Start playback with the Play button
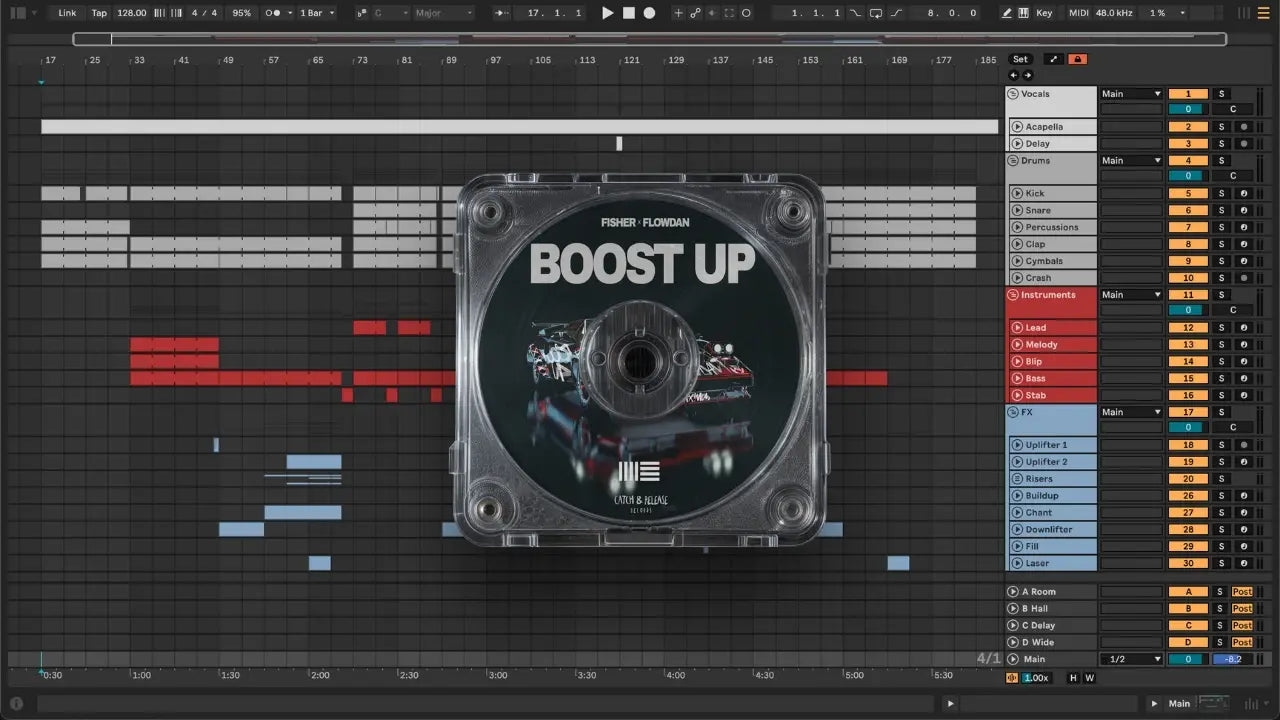Image resolution: width=1280 pixels, height=720 pixels. coord(607,13)
